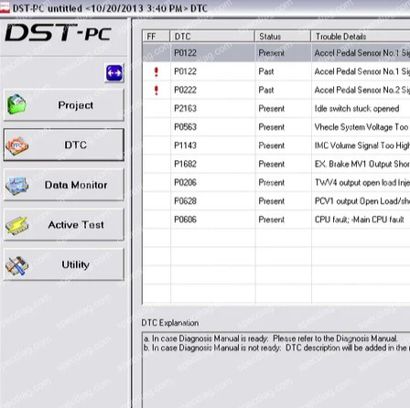This screenshot has width=410, height=408.
Task: Click the red exclamation mark beside P0122
Action: [156, 72]
